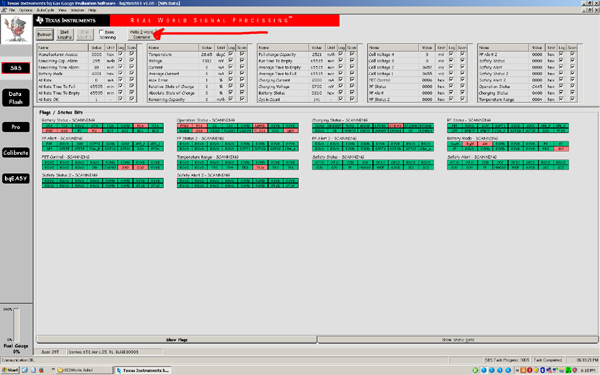The height and width of the screenshot is (375, 600).
Task: Open the Data Flash screen
Action: click(x=16, y=98)
